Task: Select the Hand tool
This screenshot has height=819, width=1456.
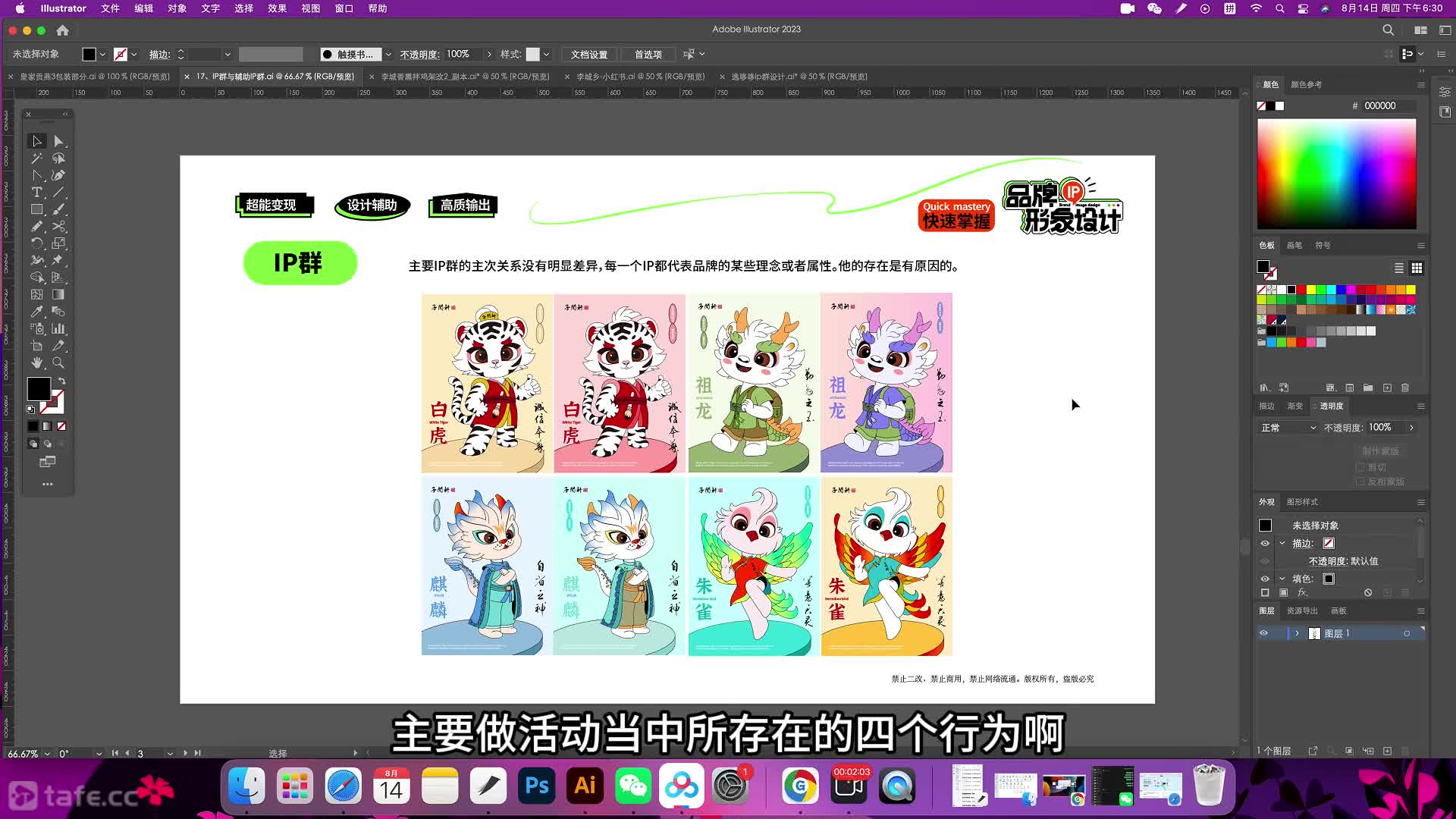Action: coord(36,362)
